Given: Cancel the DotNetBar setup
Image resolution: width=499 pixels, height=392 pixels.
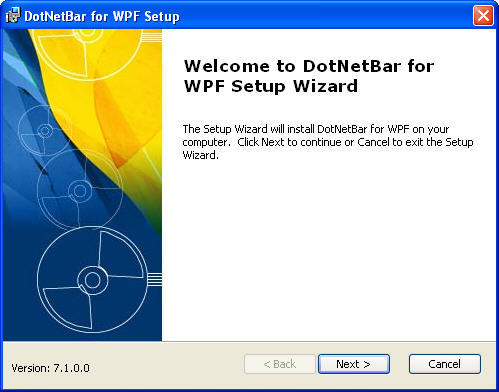Looking at the screenshot, I should [445, 364].
